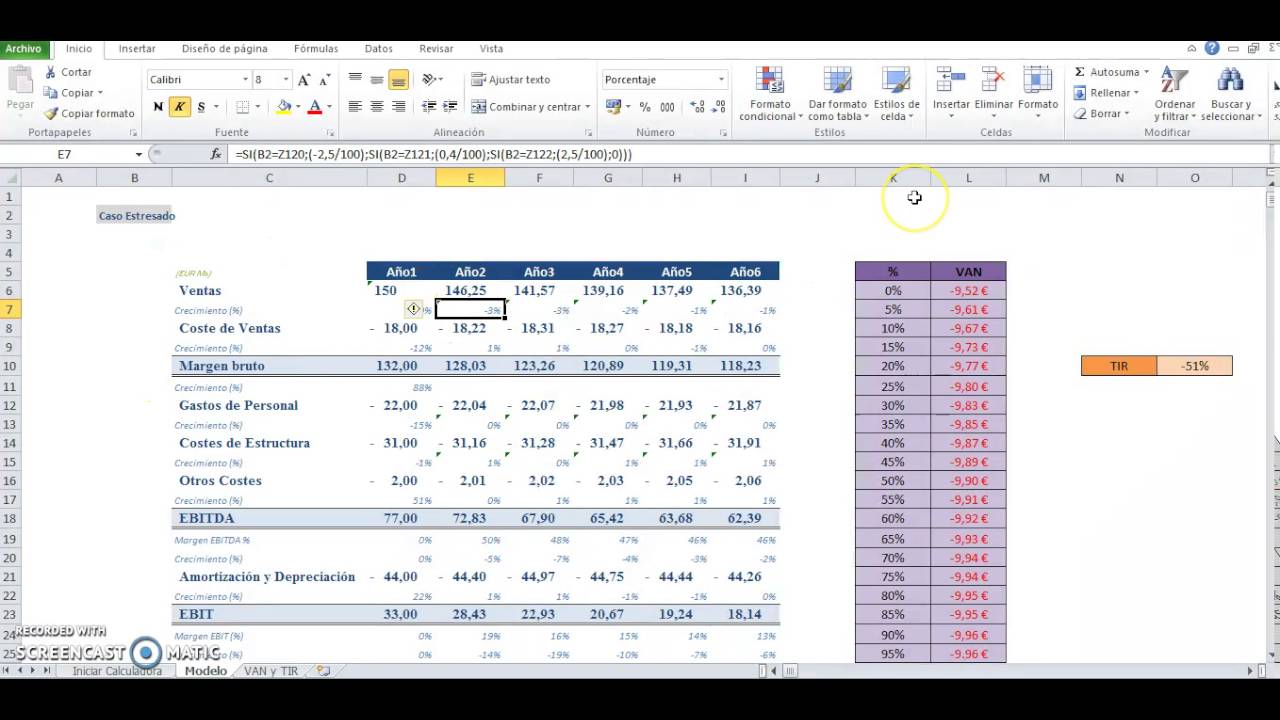Screen dimensions: 1280x720
Task: Open Iniciar Calculadora sheet tab
Action: pyautogui.click(x=117, y=671)
